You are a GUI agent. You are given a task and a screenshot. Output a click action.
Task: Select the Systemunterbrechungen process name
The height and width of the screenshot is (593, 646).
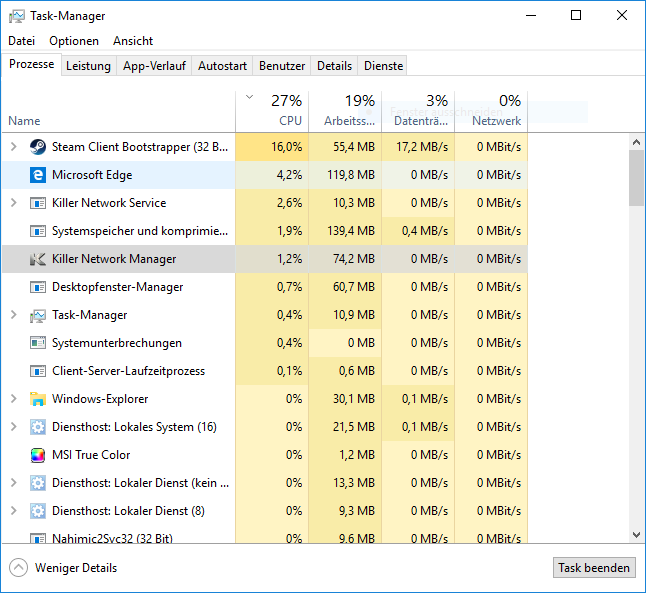(117, 343)
